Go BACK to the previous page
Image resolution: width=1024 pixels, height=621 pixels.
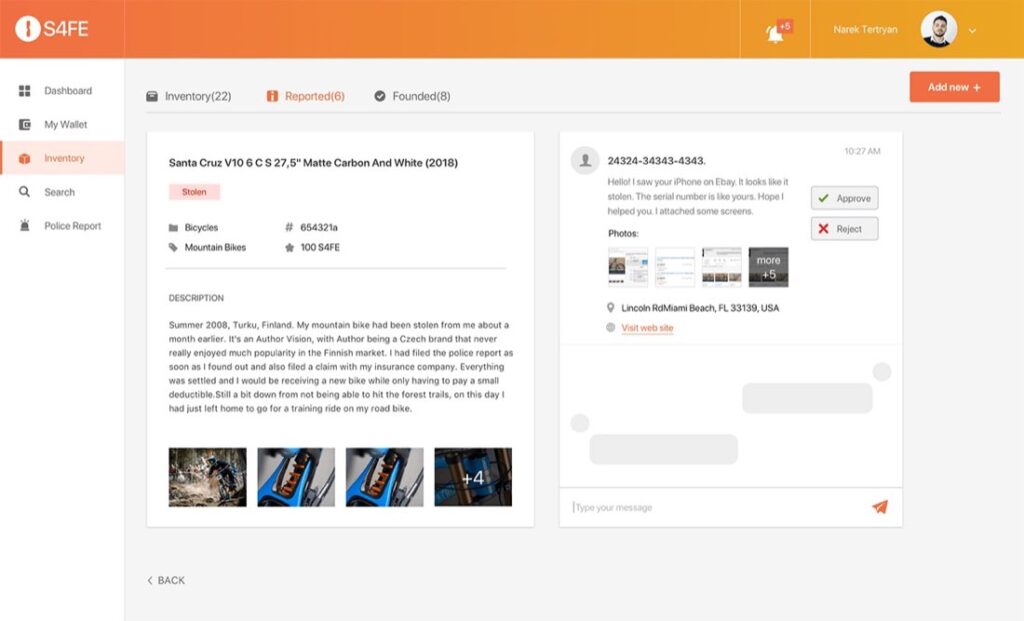point(167,581)
